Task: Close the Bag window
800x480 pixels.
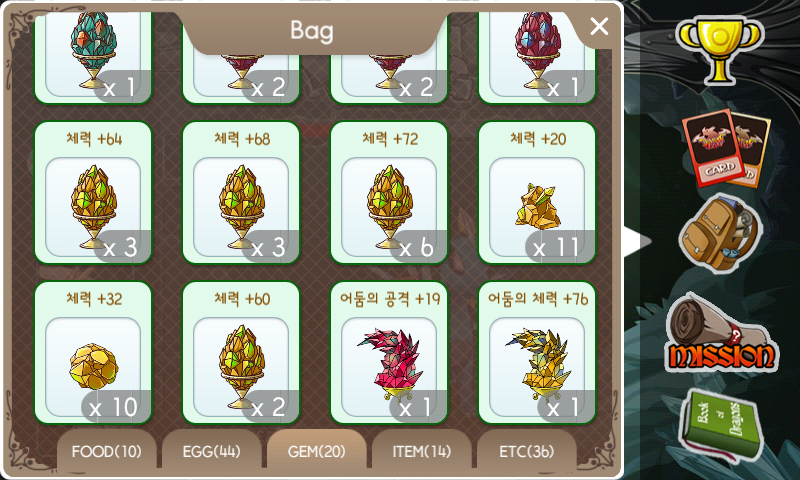Action: pyautogui.click(x=598, y=26)
